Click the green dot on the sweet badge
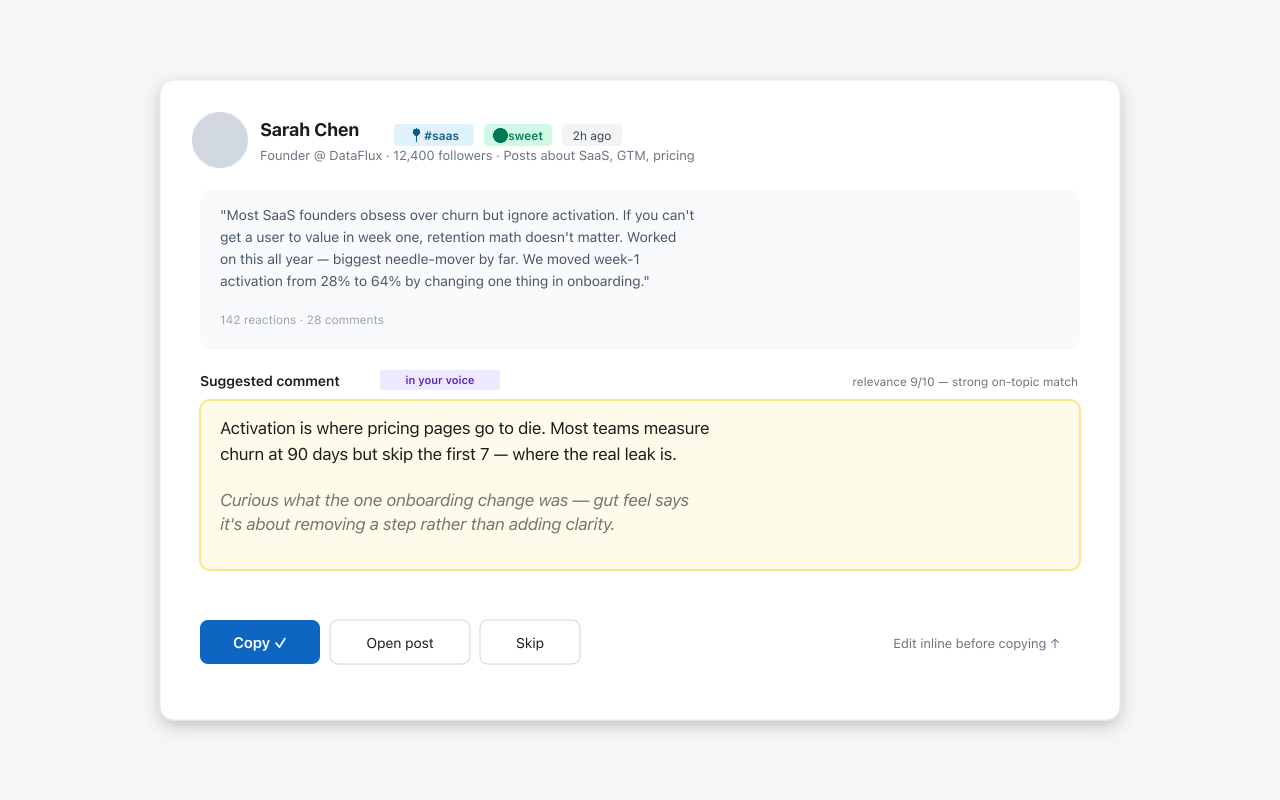 pos(499,135)
